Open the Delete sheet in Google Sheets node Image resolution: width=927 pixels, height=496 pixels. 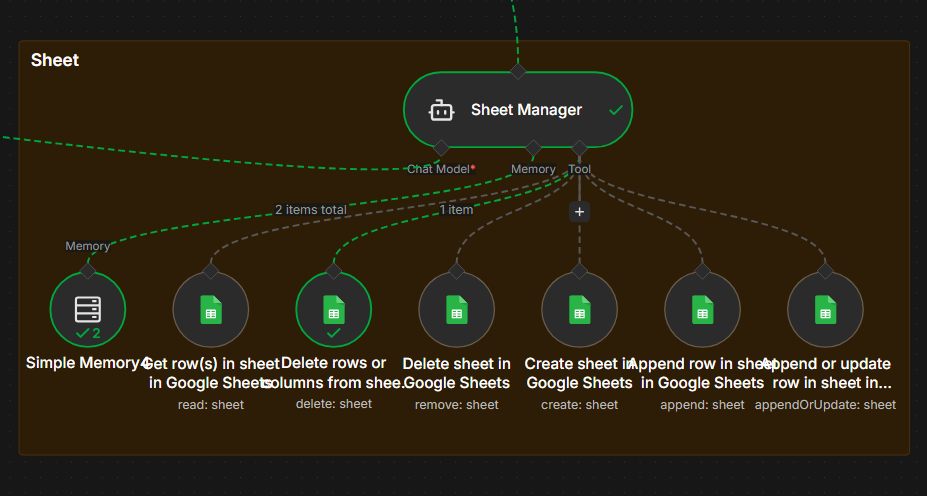(456, 309)
